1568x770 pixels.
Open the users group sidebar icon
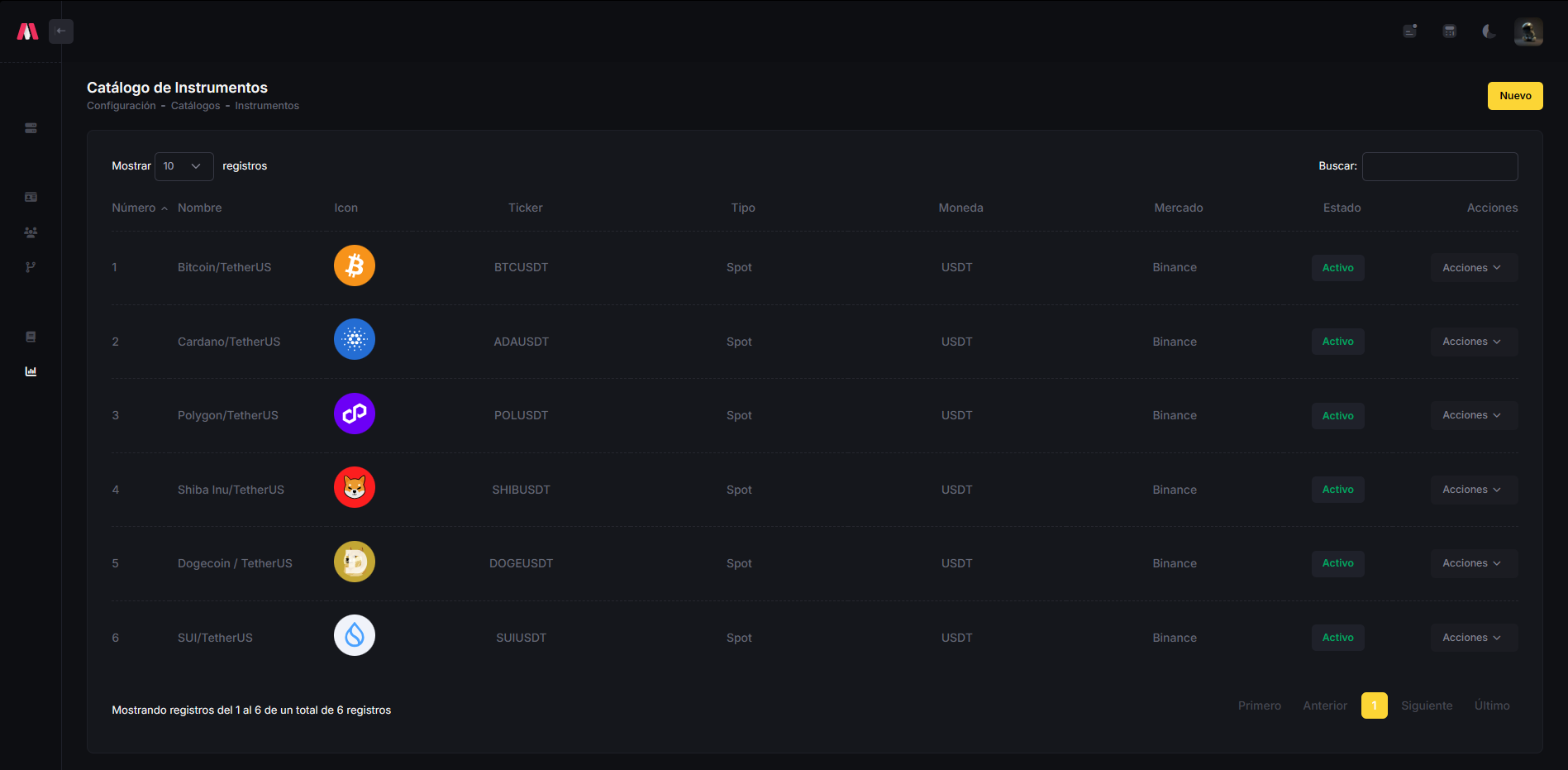[31, 232]
